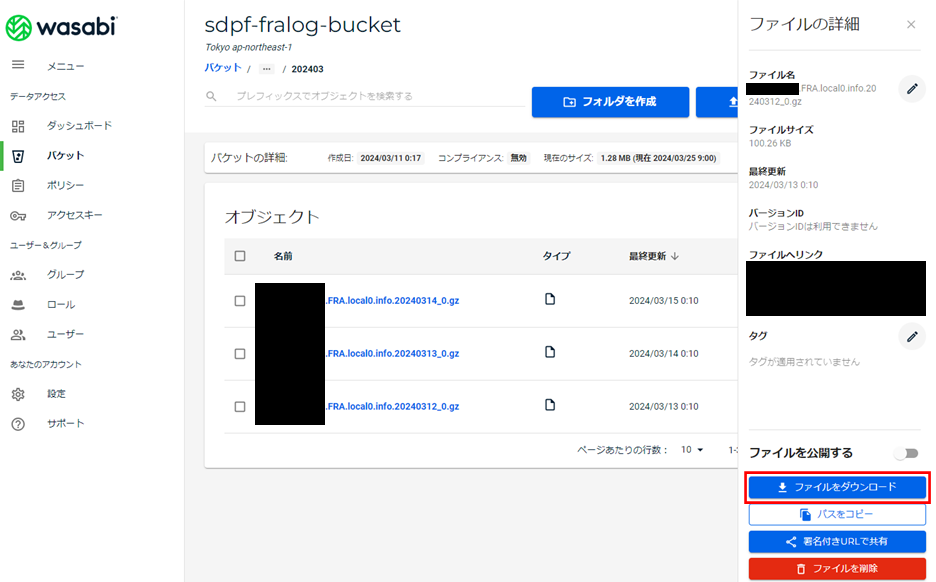Go to アクセスキー menu item
This screenshot has height=582, width=936.
75,215
